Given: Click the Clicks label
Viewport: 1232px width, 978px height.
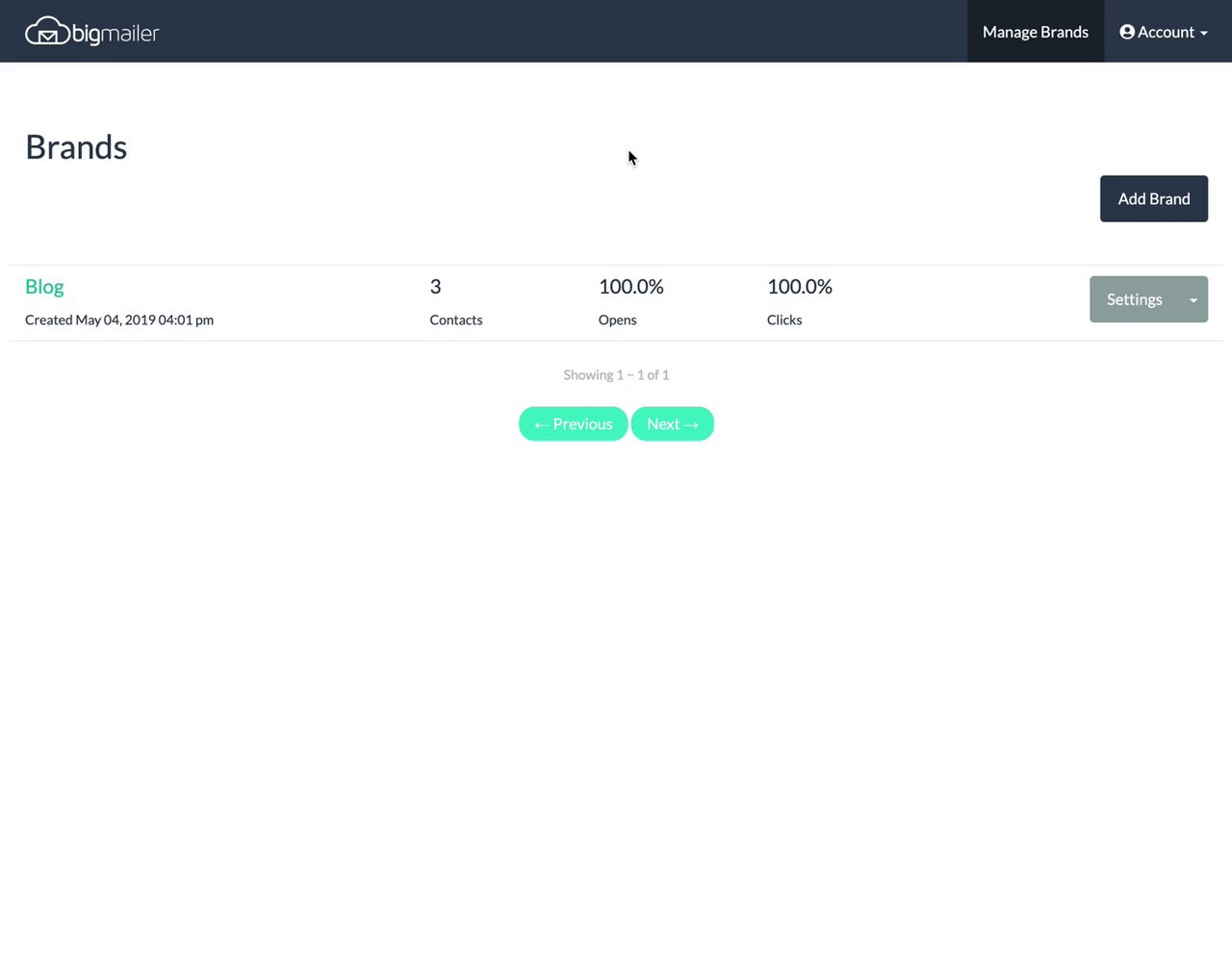Looking at the screenshot, I should [784, 320].
